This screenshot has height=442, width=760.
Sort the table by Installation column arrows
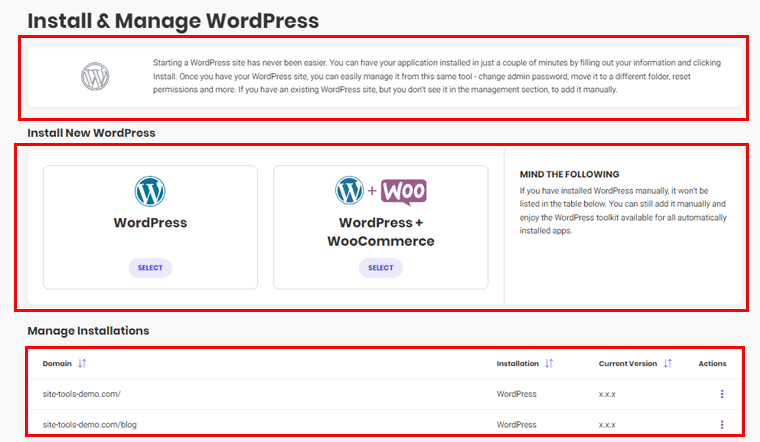click(x=549, y=363)
